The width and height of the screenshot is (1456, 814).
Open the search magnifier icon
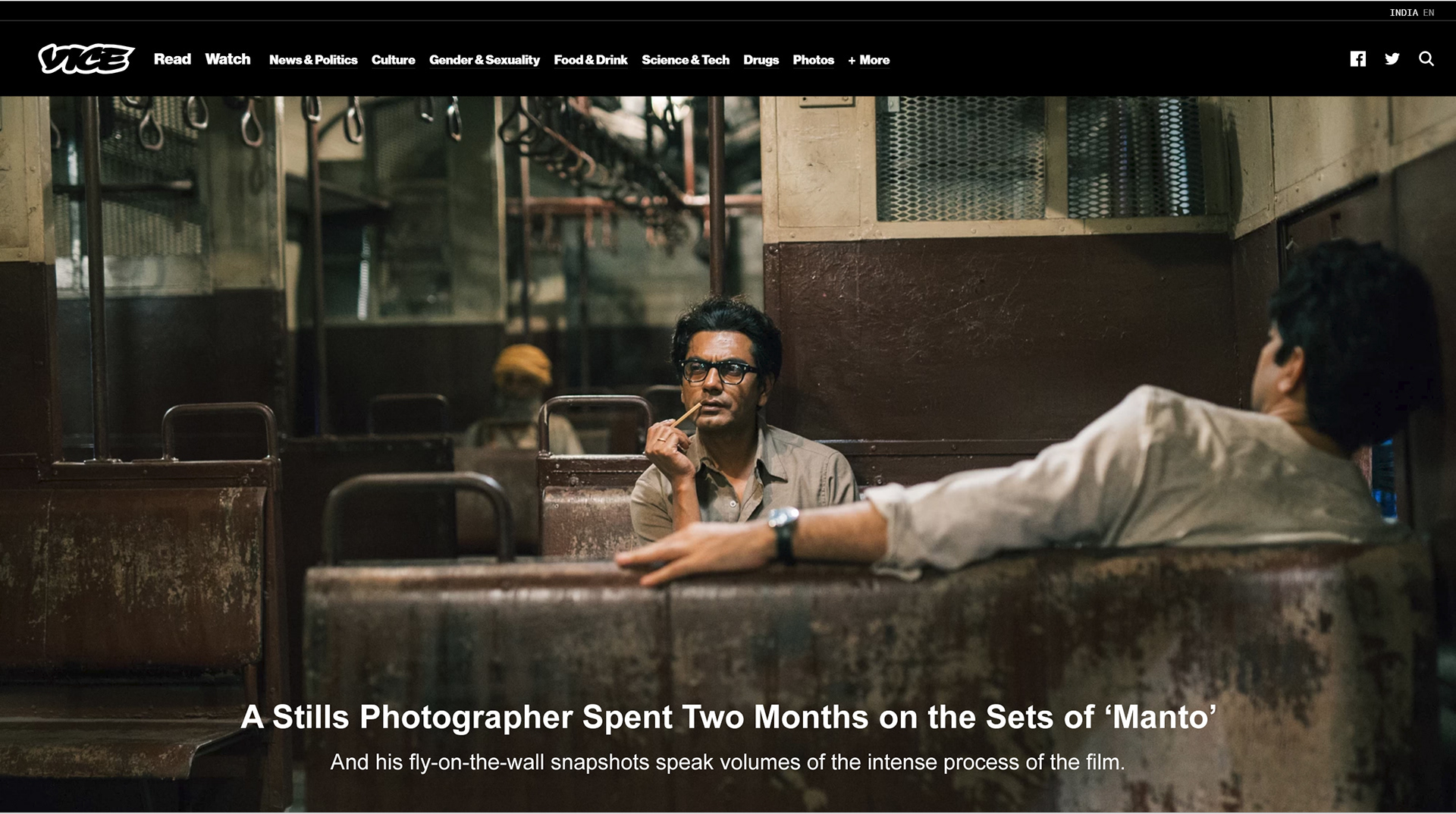pyautogui.click(x=1426, y=59)
